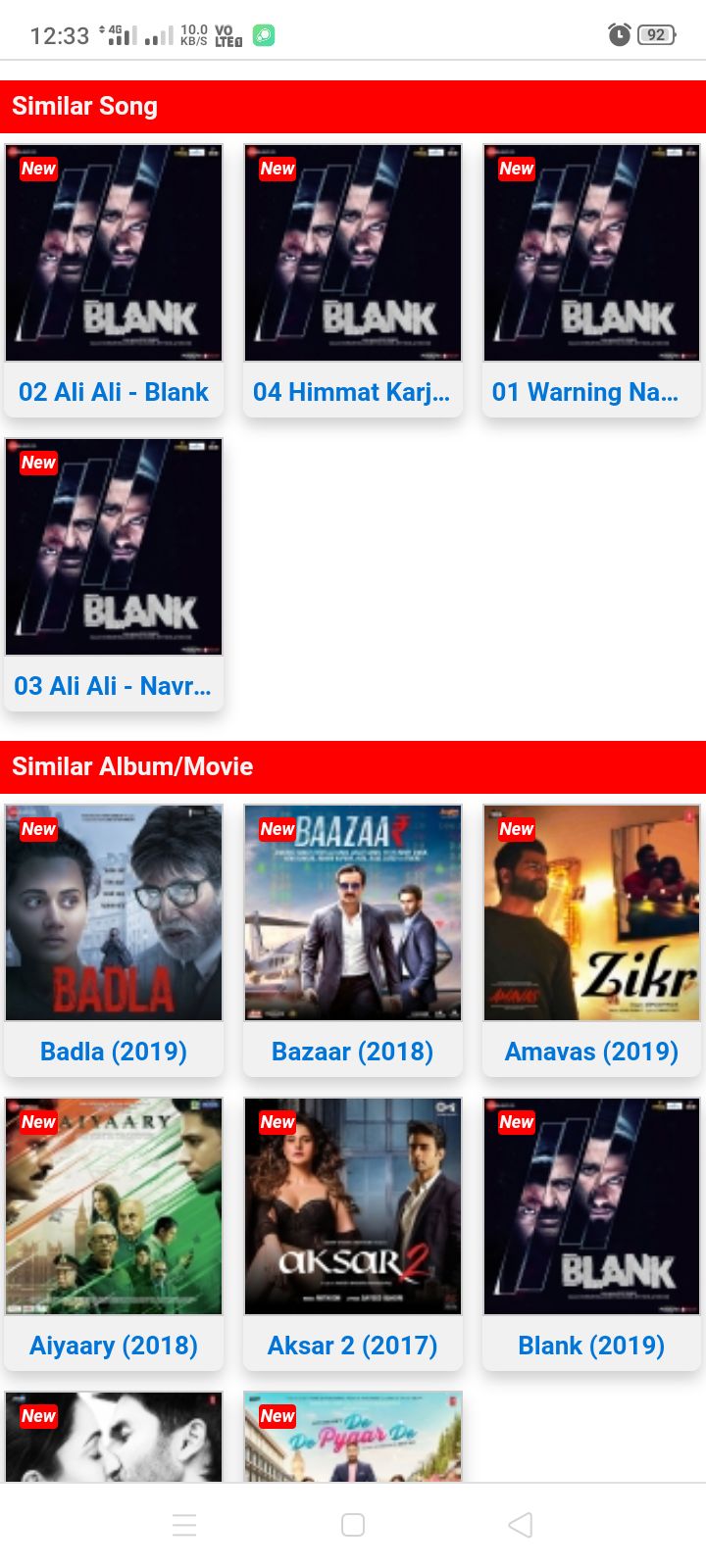Open 03 Ali Ali - Navr song
The width and height of the screenshot is (706, 1568).
(113, 686)
